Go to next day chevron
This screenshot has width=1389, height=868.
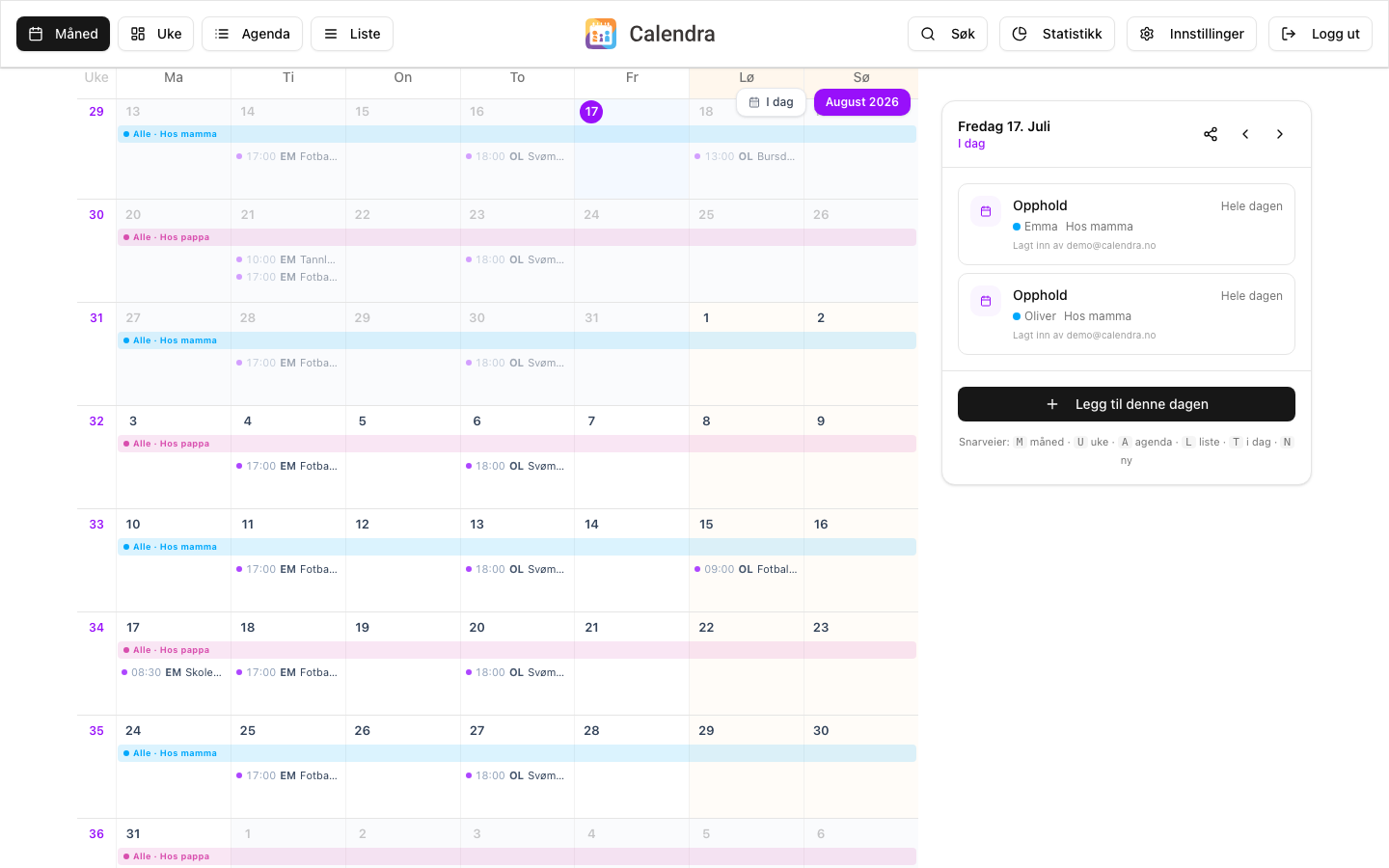[1280, 134]
